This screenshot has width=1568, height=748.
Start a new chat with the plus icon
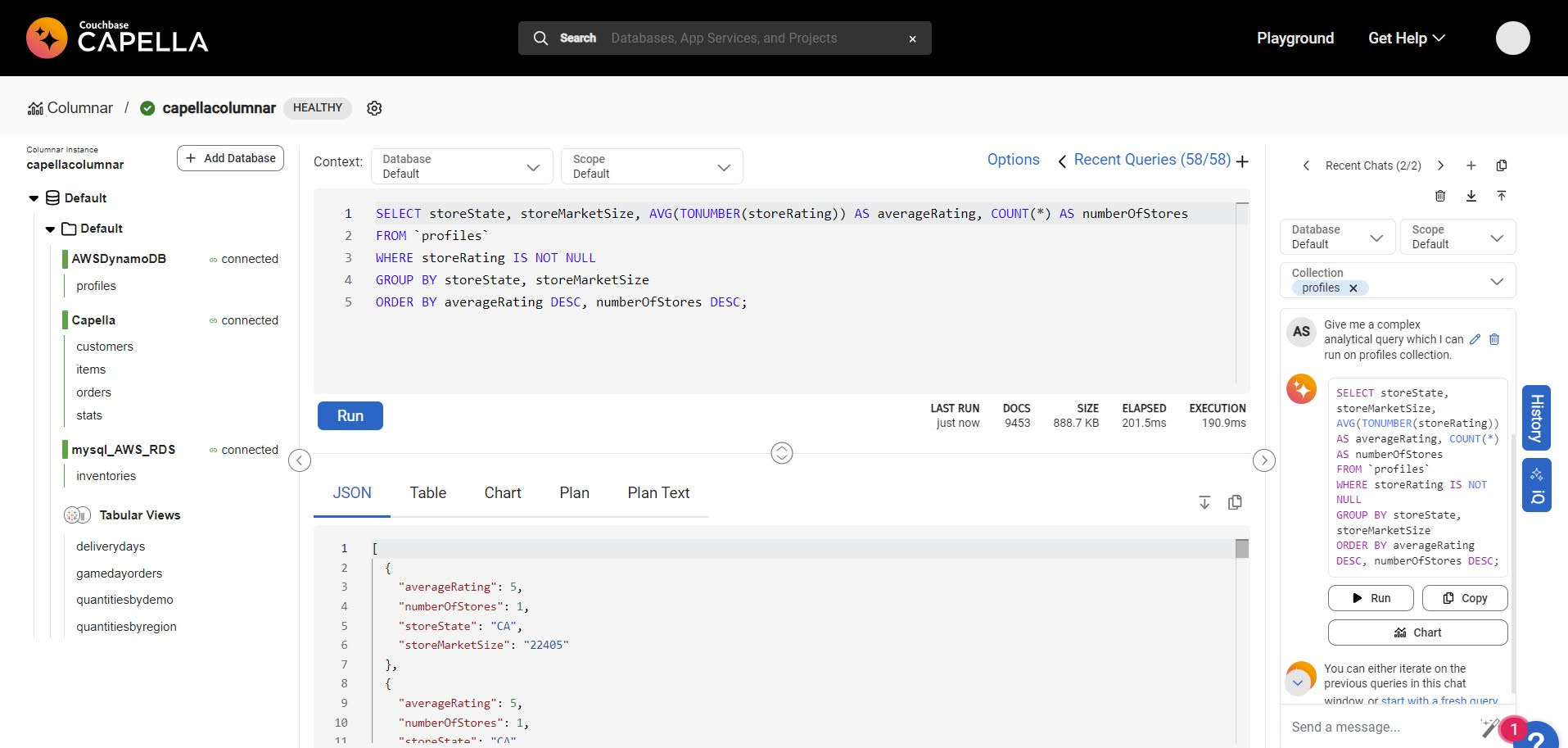click(x=1471, y=165)
